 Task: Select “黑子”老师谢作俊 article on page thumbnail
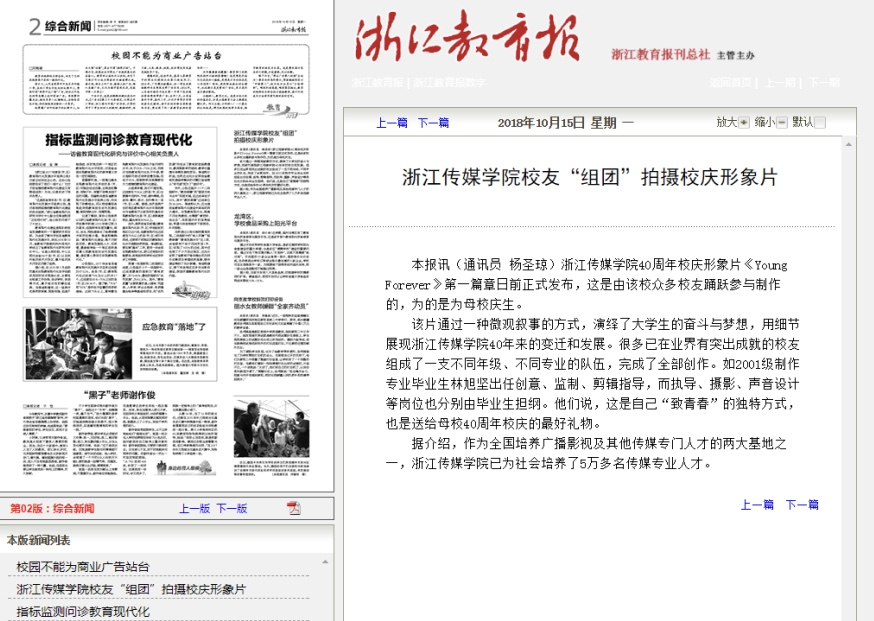119,435
